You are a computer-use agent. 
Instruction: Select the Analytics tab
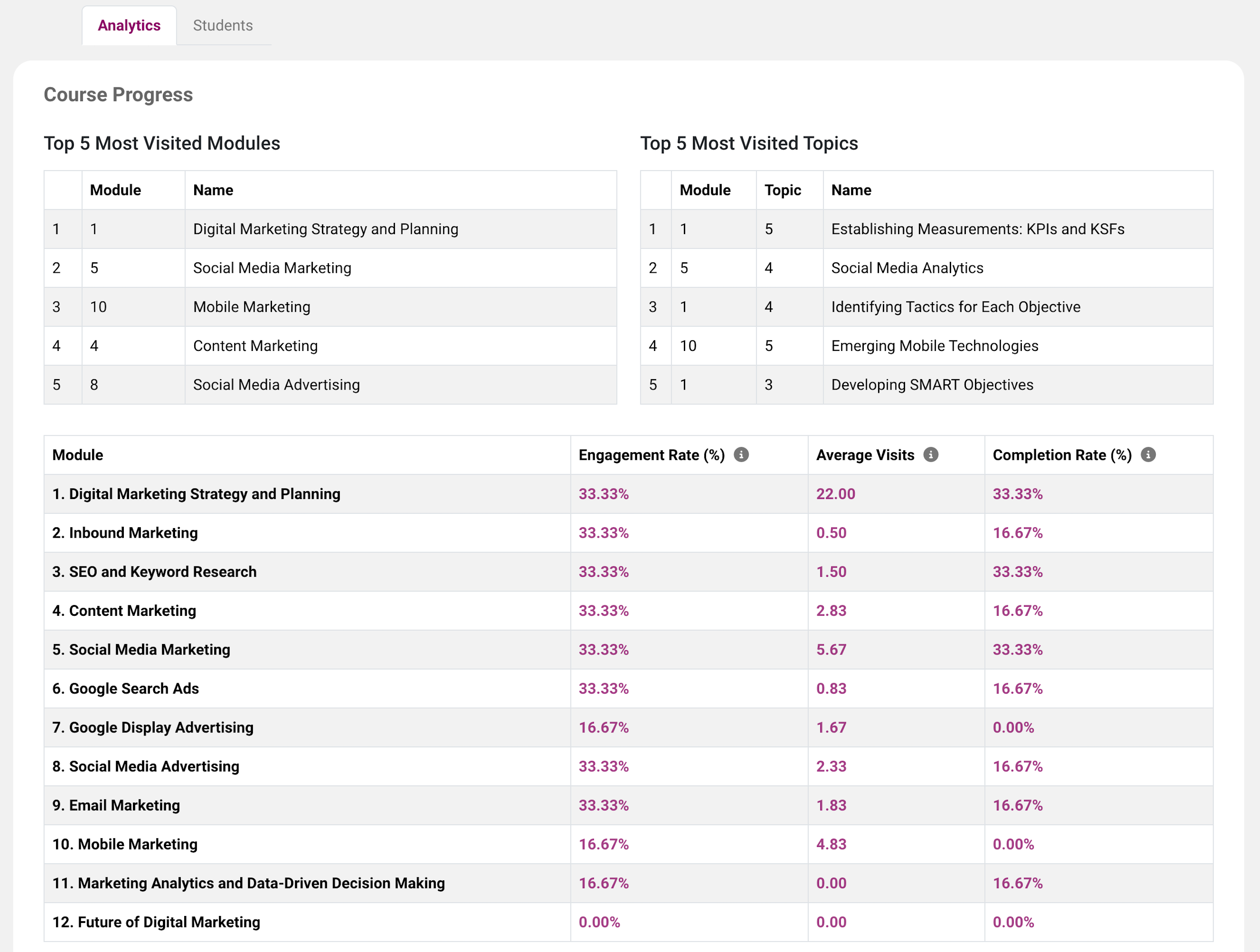pyautogui.click(x=129, y=26)
